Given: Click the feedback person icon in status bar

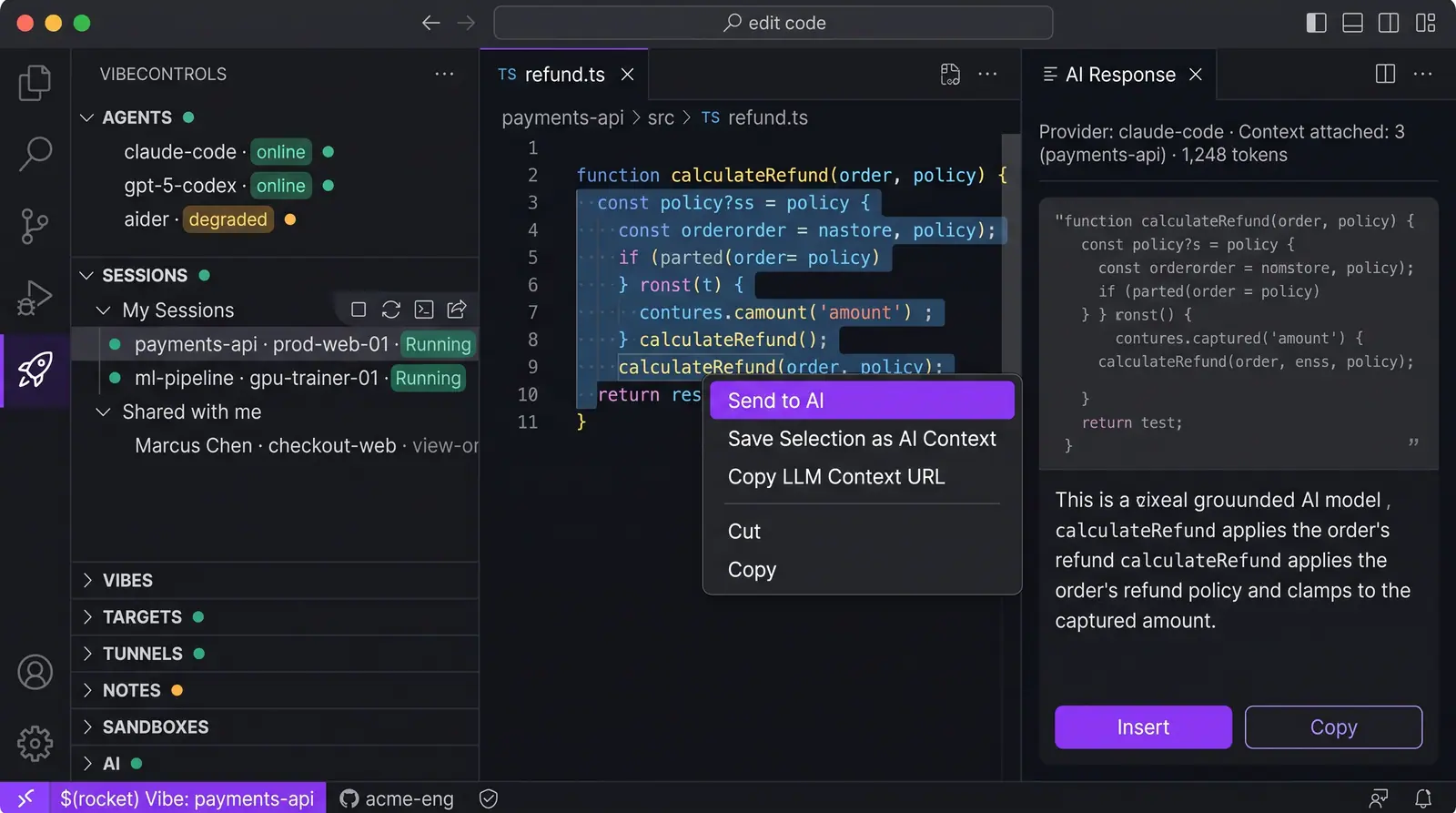Looking at the screenshot, I should (1379, 798).
